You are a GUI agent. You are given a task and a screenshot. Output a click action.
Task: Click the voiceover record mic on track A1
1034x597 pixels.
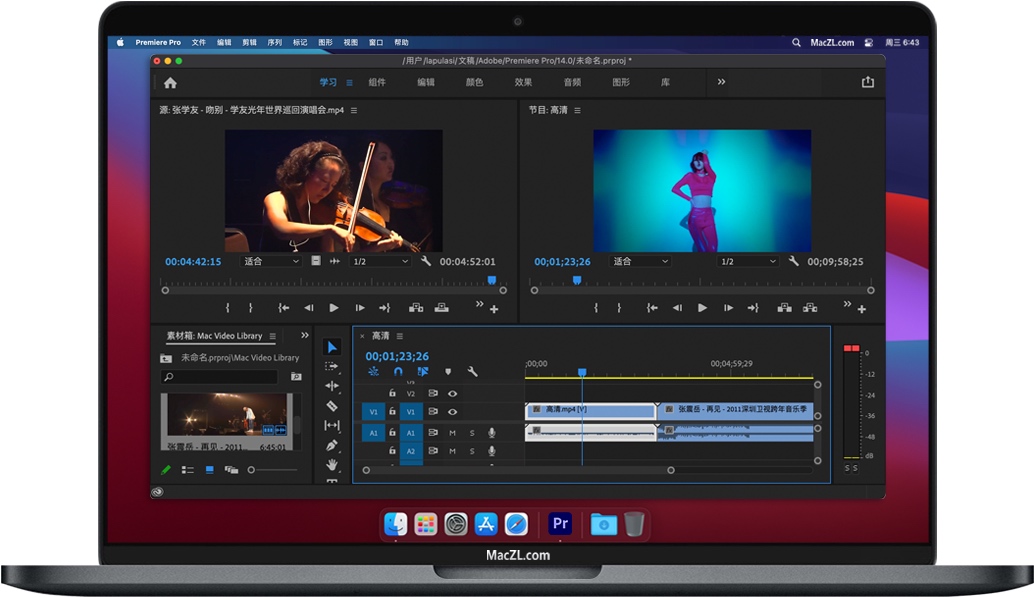491,432
